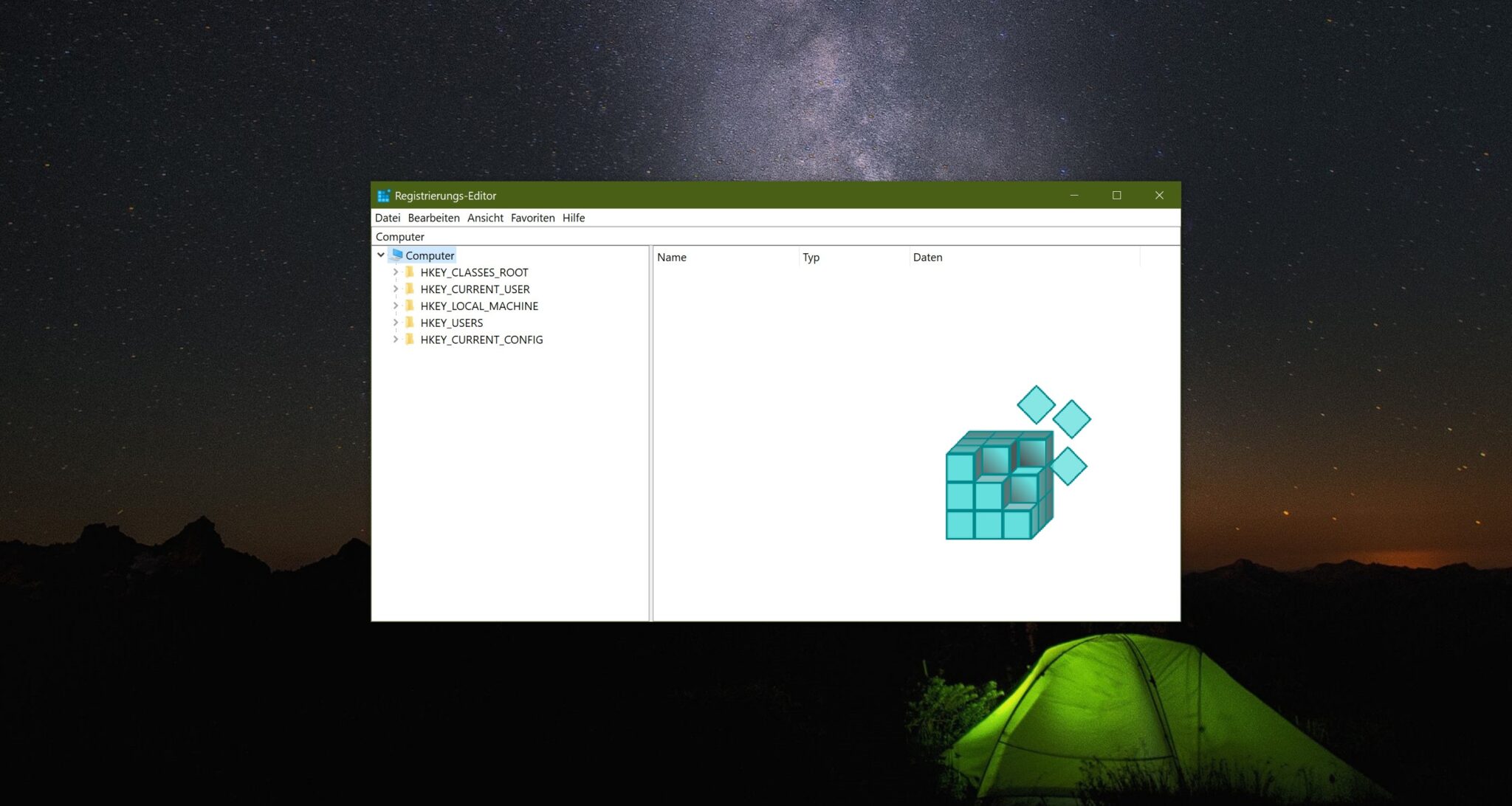Sort by the Name column header
This screenshot has height=806, width=1512.
pos(672,257)
